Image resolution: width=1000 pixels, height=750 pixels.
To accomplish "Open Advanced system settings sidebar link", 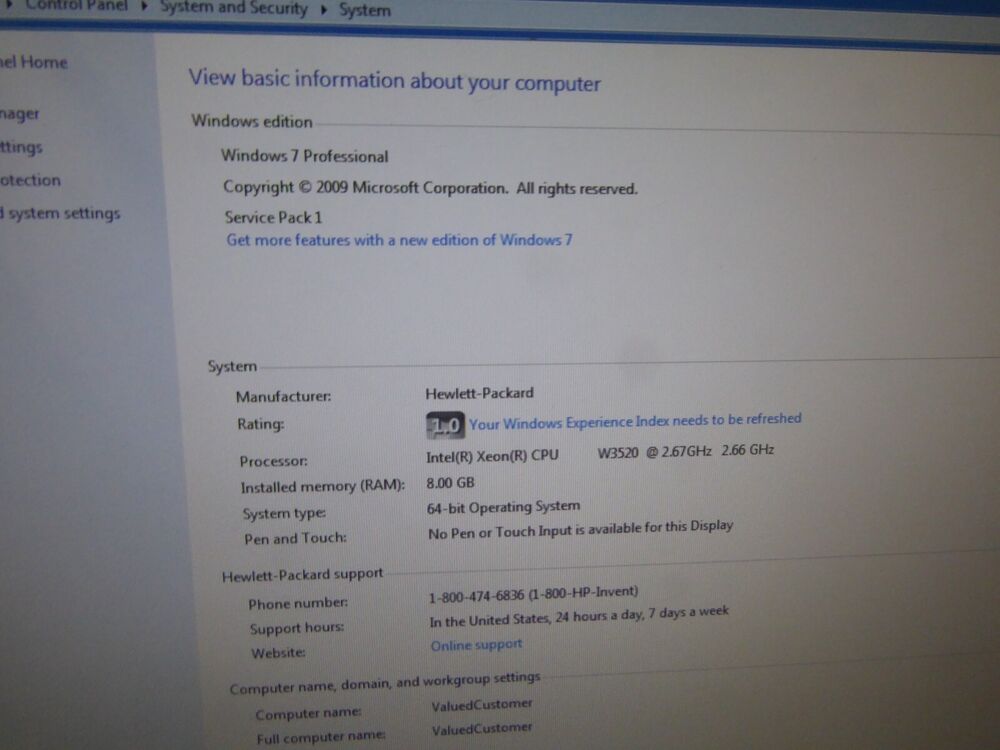I will [x=60, y=214].
